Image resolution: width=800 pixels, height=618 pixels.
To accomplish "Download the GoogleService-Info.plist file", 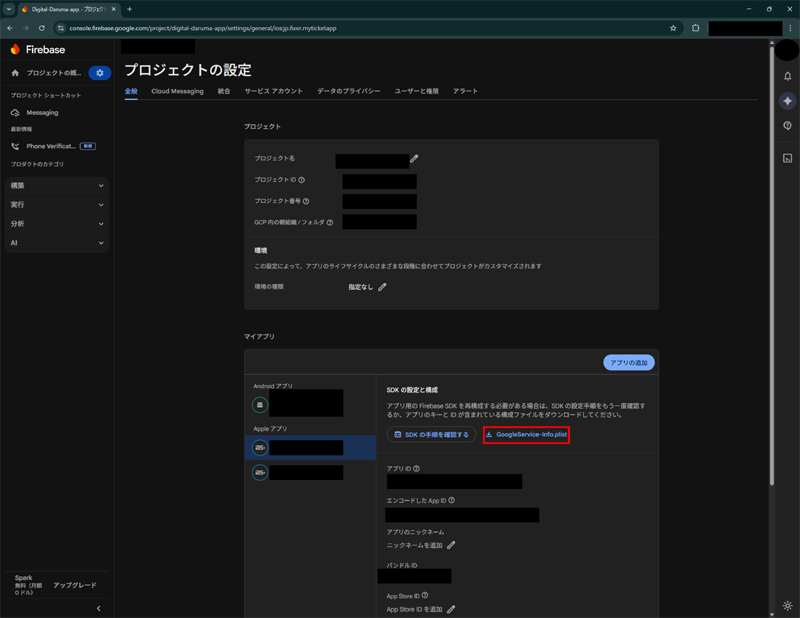I will (526, 435).
